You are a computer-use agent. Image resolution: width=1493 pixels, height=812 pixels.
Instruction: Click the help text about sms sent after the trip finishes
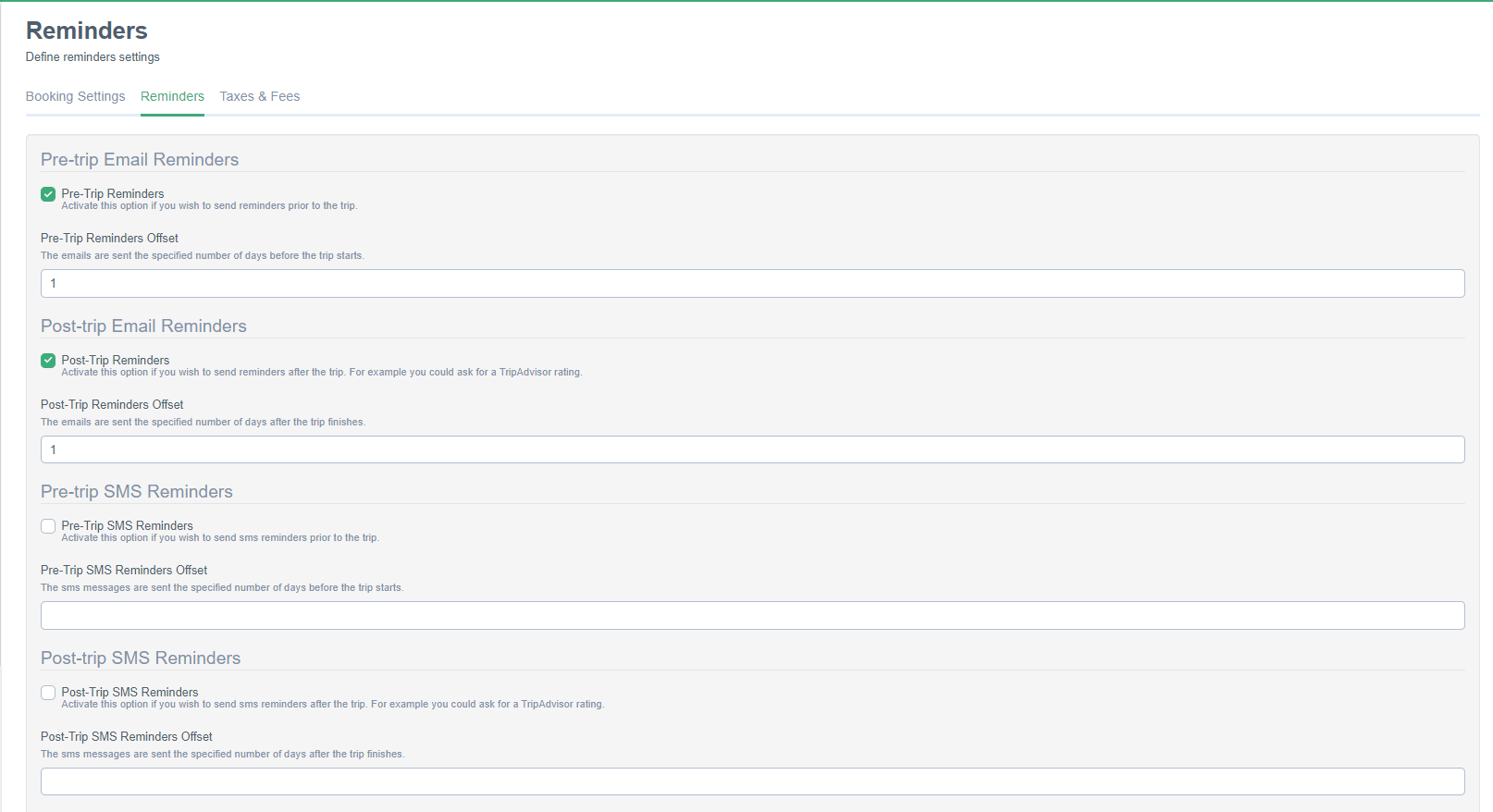click(223, 754)
